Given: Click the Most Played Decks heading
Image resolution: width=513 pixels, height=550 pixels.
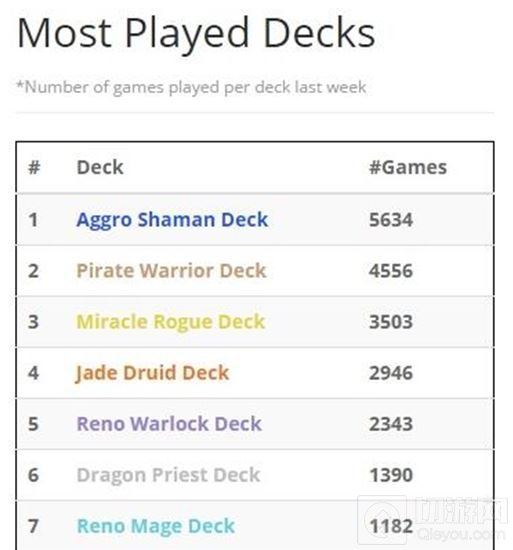Looking at the screenshot, I should (x=196, y=34).
